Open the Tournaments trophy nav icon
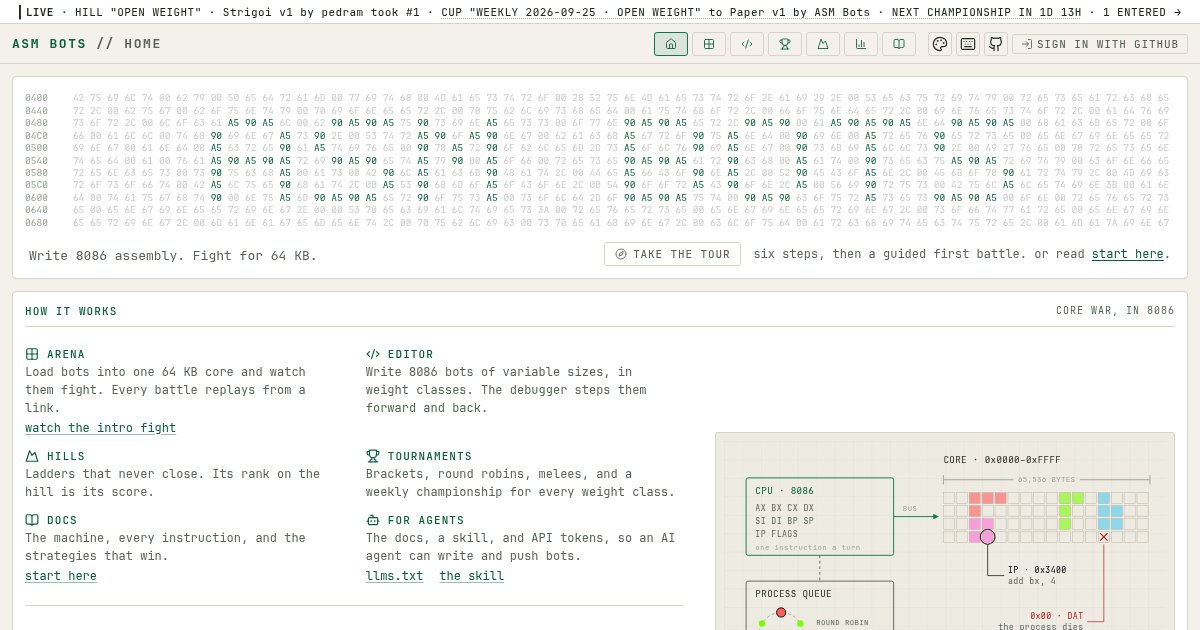 pos(785,44)
